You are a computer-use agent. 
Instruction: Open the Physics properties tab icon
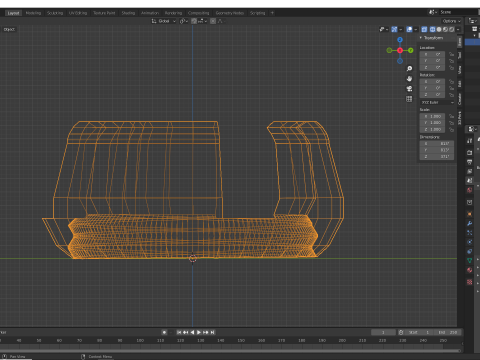coord(470,242)
